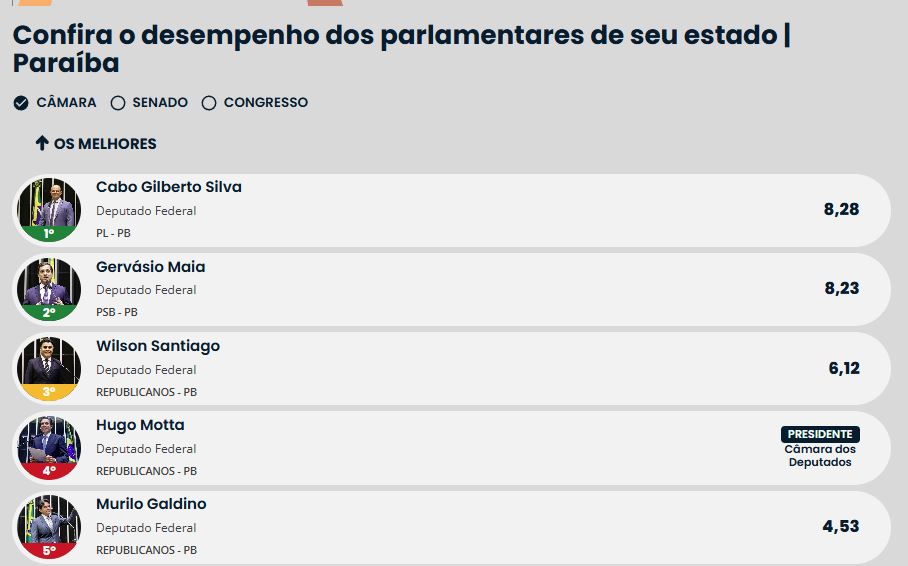Click the up arrow beside OS MELHORES

tap(42, 143)
